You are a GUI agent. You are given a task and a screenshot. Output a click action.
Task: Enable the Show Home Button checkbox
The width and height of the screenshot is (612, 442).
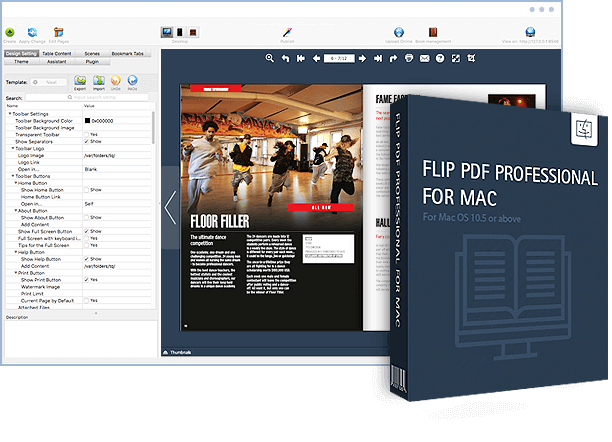86,190
